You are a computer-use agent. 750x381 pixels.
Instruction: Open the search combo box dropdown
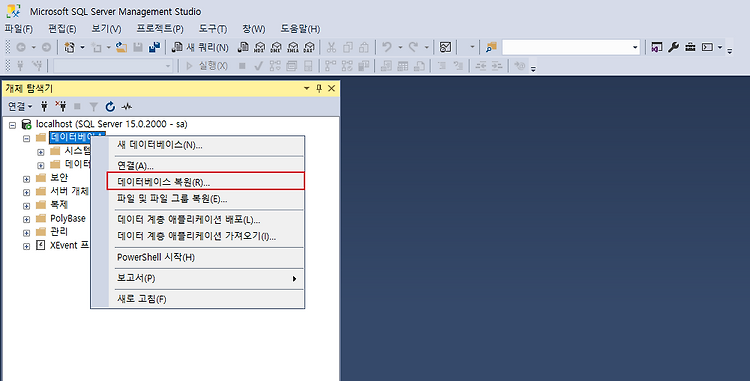pyautogui.click(x=635, y=47)
